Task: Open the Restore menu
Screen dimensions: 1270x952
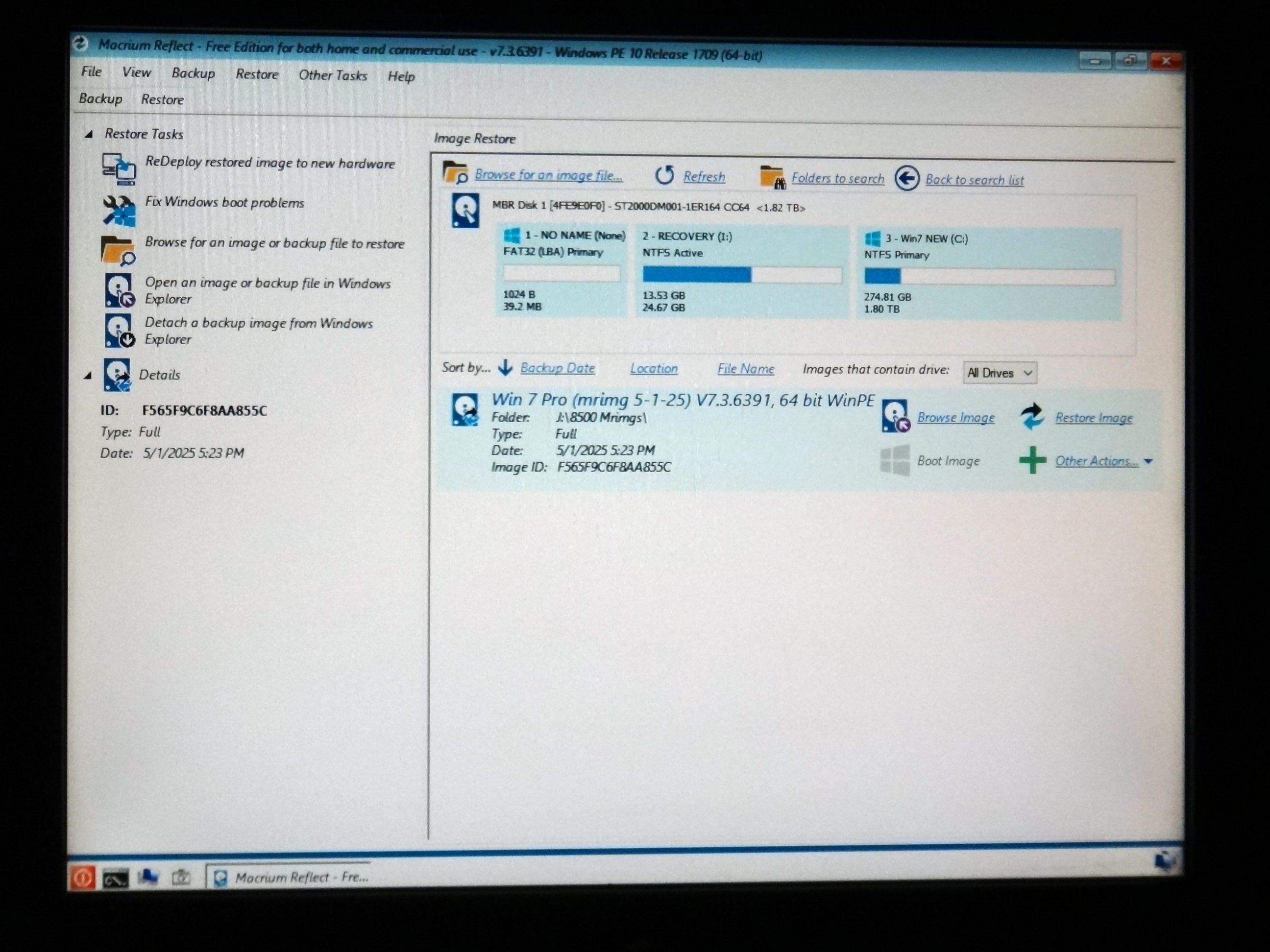Action: pos(257,74)
